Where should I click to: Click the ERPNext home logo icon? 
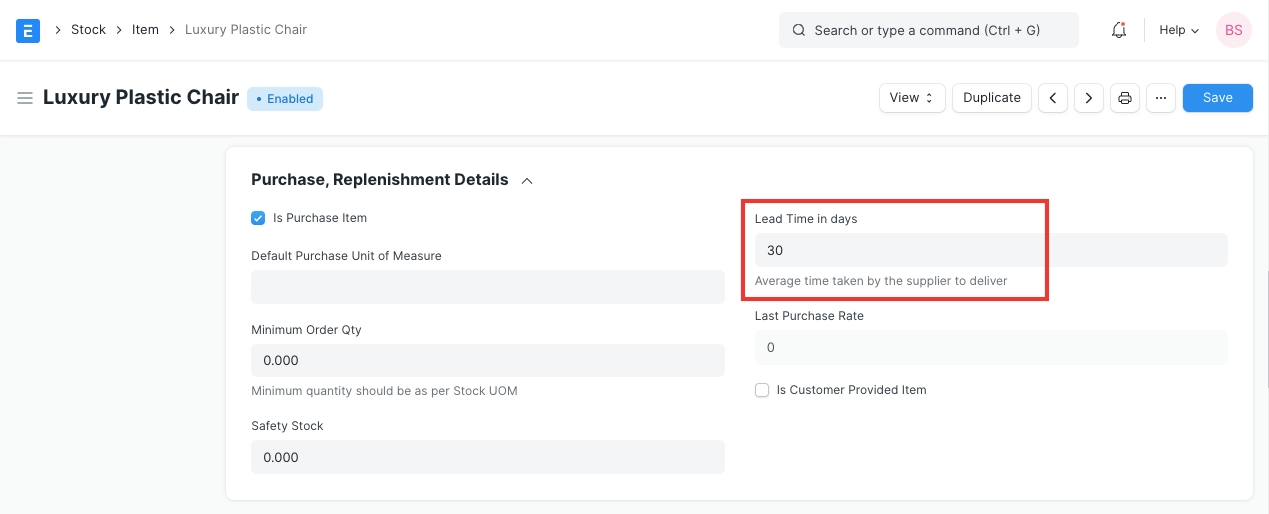(28, 30)
